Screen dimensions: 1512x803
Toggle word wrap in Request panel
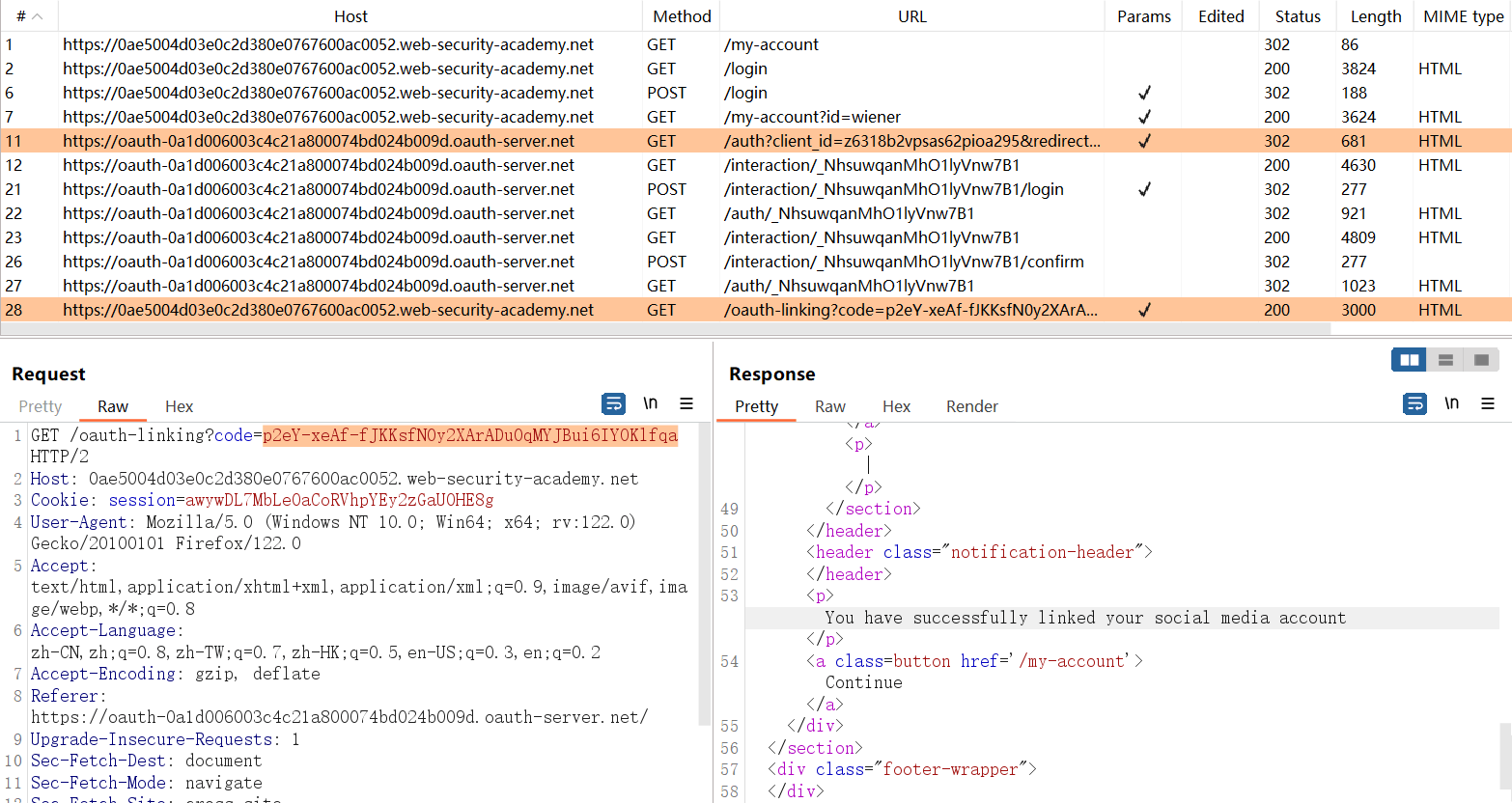(x=613, y=403)
